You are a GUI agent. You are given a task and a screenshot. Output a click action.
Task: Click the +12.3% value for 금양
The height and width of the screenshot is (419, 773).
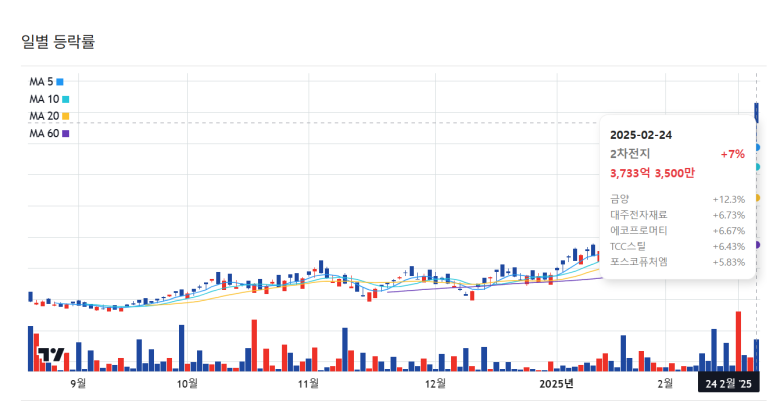729,200
